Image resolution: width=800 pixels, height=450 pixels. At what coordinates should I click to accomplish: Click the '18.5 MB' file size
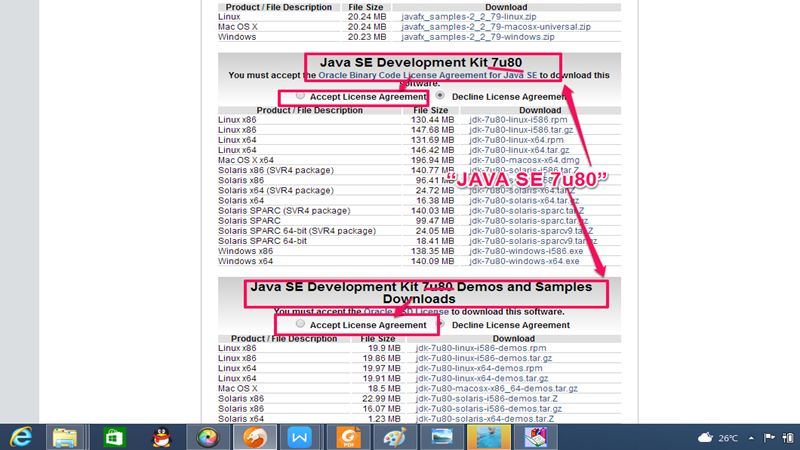[382, 389]
